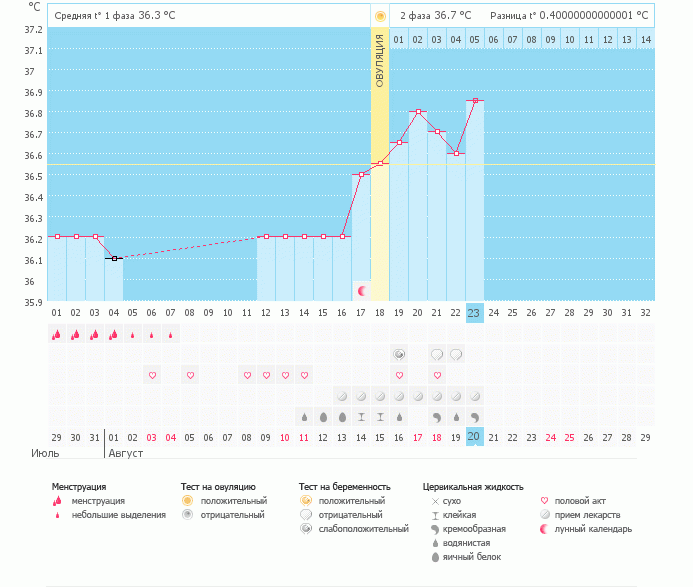Select highlighted date 20 in August row
The width and height of the screenshot is (693, 587).
[475, 437]
